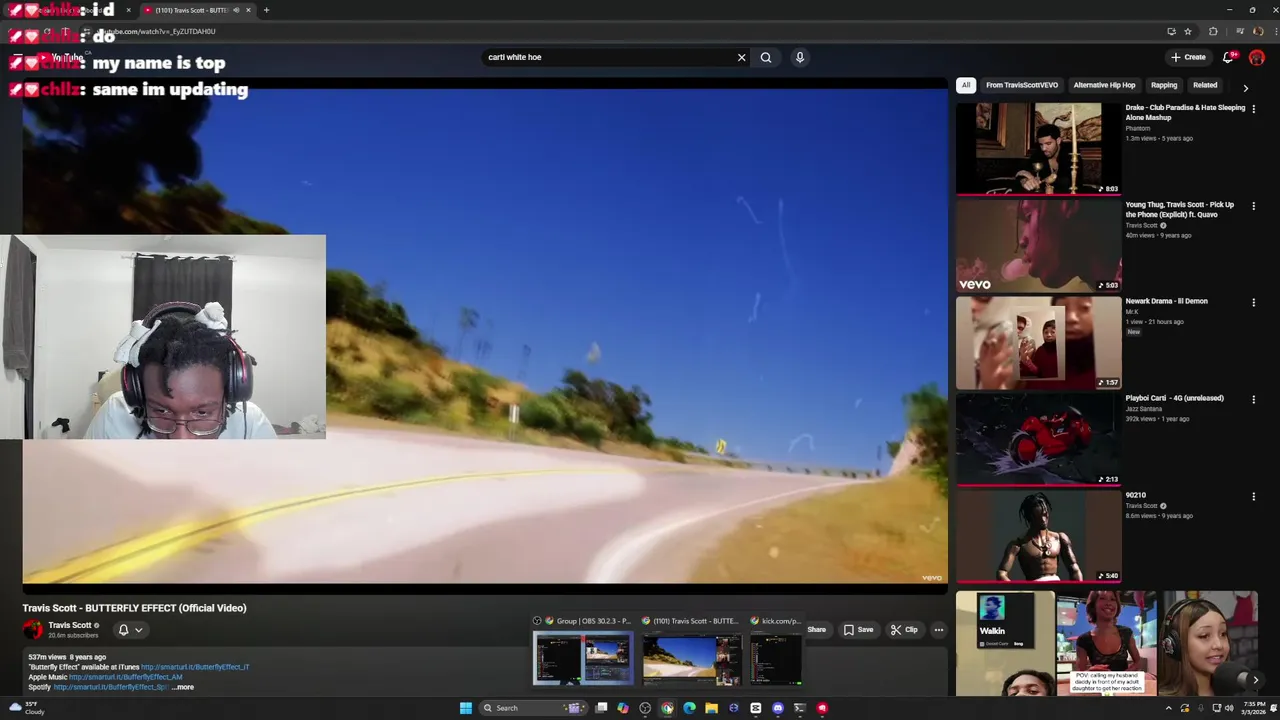1280x720 pixels.
Task: Open options for Newark Drama video
Action: point(1253,302)
